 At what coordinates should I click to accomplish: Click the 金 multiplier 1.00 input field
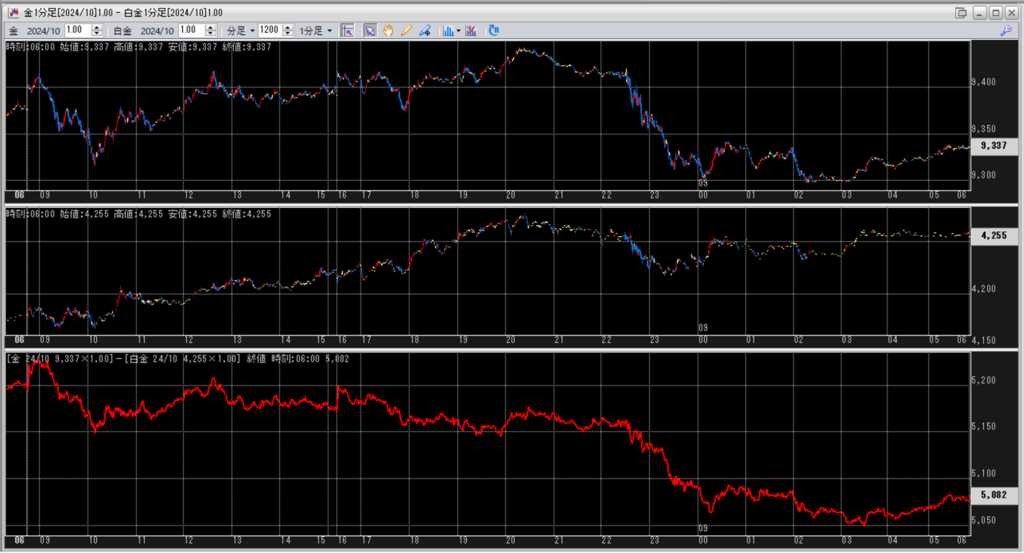click(77, 31)
